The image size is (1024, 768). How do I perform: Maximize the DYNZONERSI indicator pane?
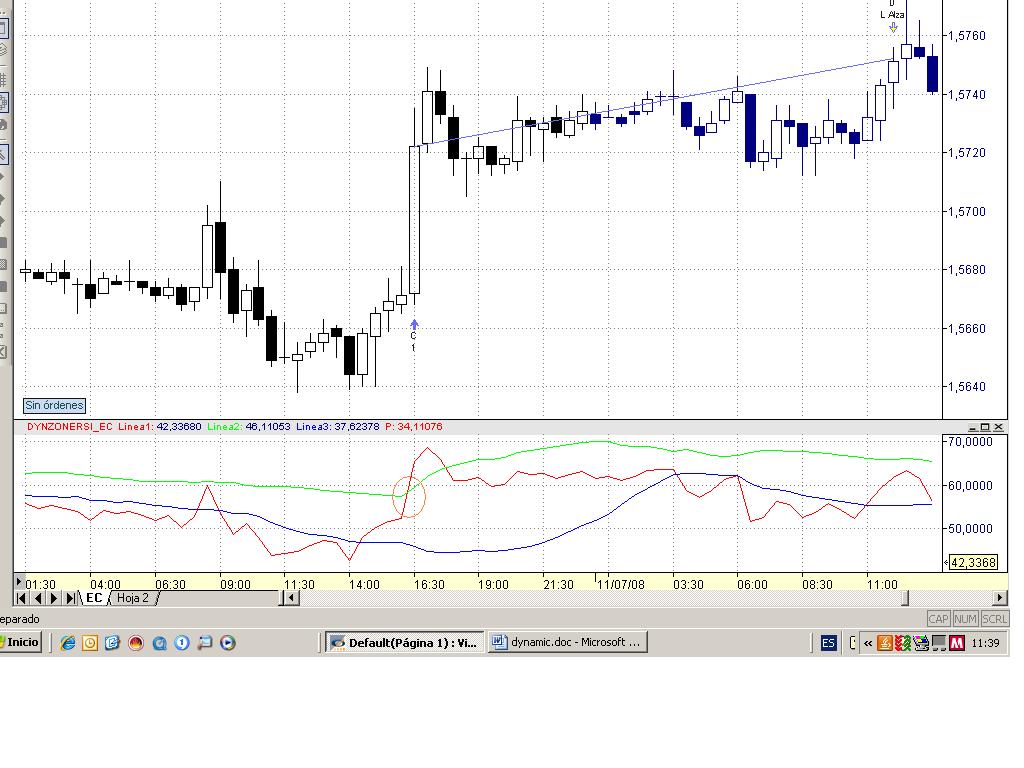click(985, 427)
